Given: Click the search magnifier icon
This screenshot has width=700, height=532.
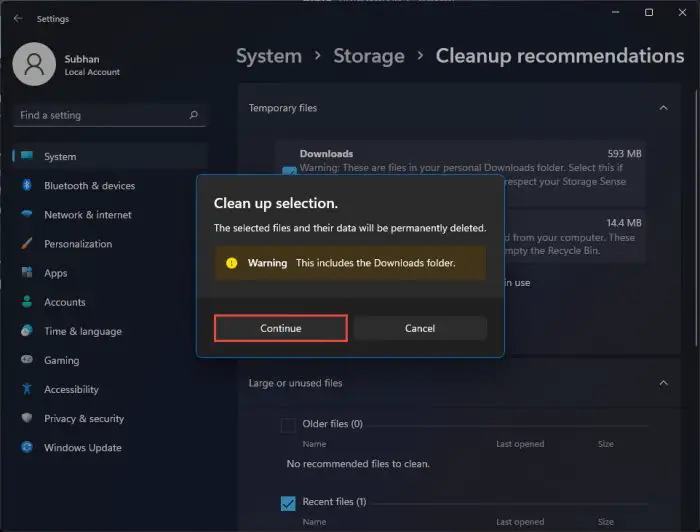Looking at the screenshot, I should coord(193,115).
